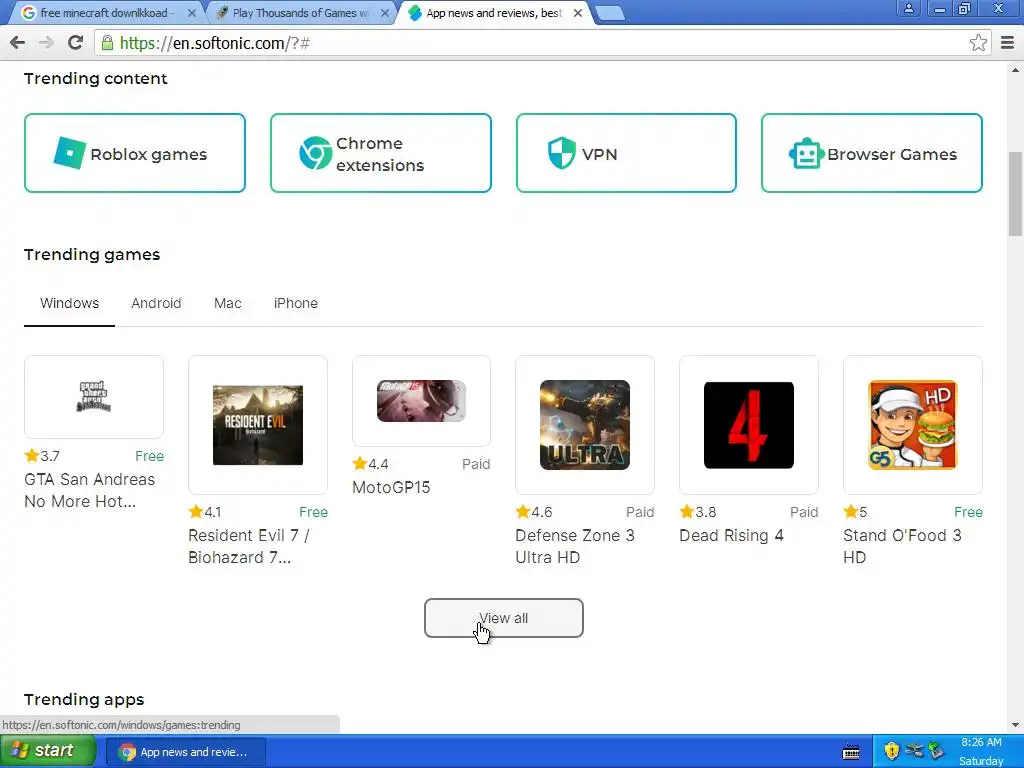Select the Mac trending games tab

click(x=227, y=303)
